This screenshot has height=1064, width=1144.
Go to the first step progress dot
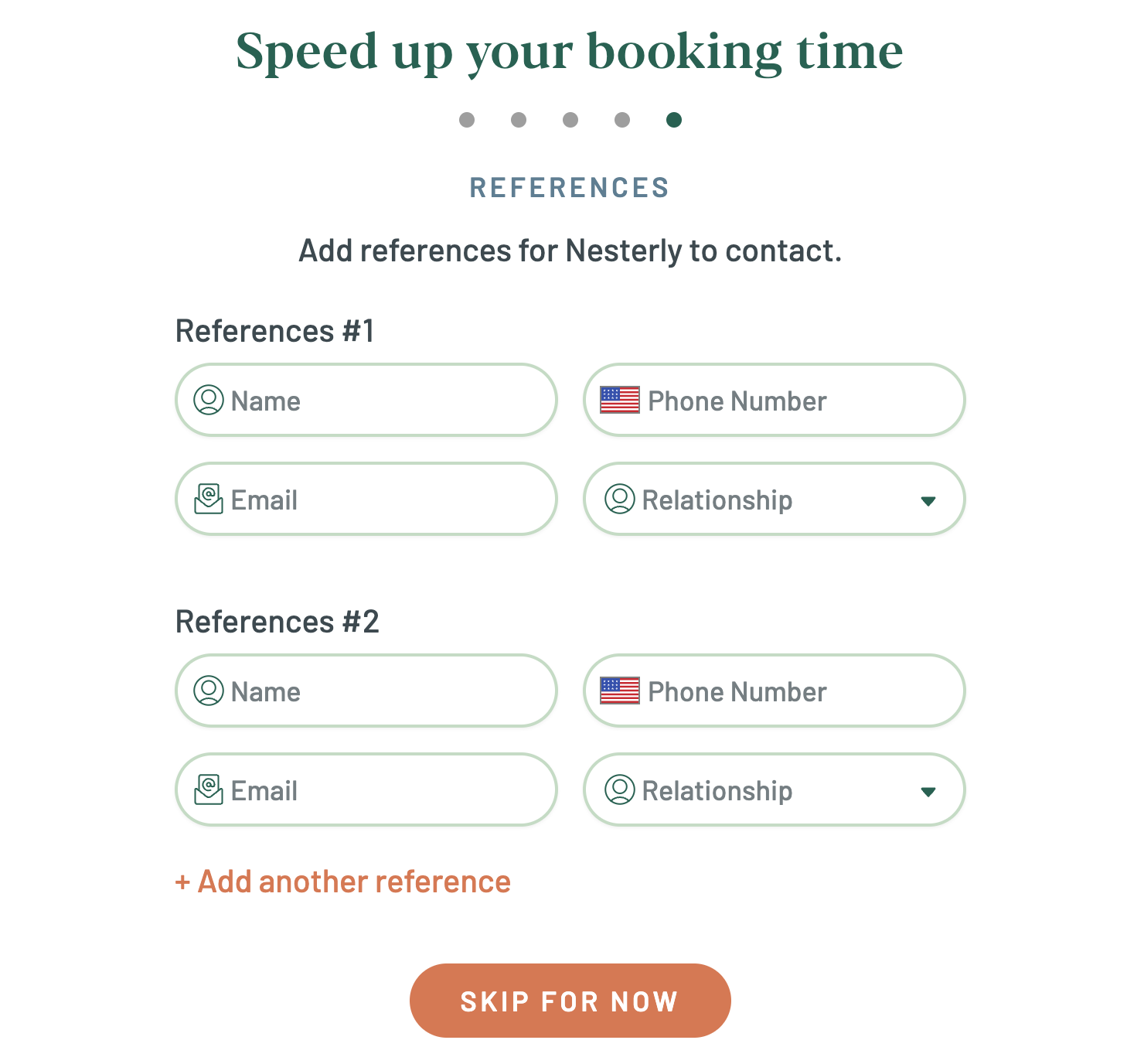pyautogui.click(x=467, y=120)
